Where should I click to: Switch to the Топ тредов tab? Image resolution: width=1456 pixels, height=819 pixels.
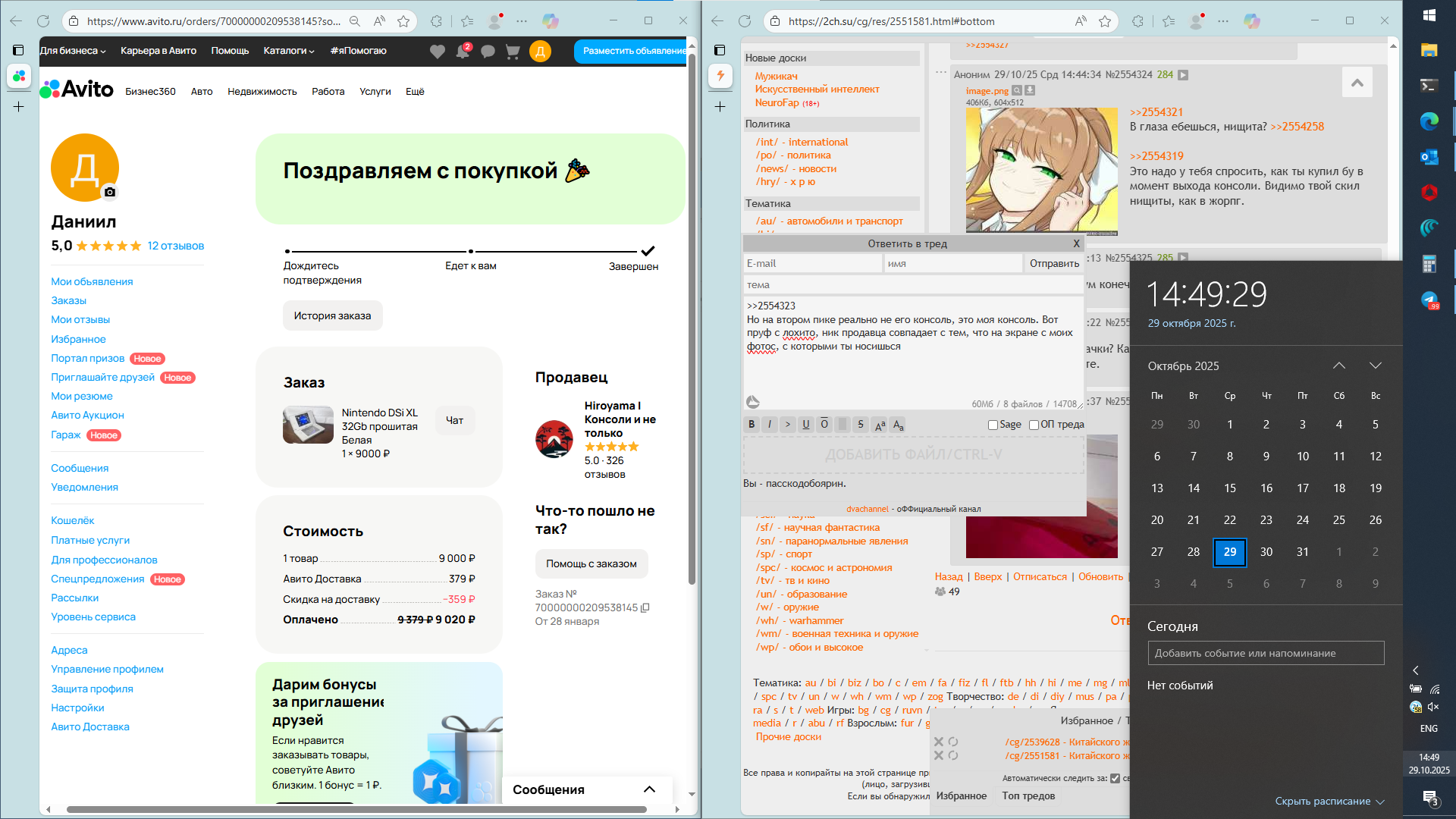point(1028,795)
